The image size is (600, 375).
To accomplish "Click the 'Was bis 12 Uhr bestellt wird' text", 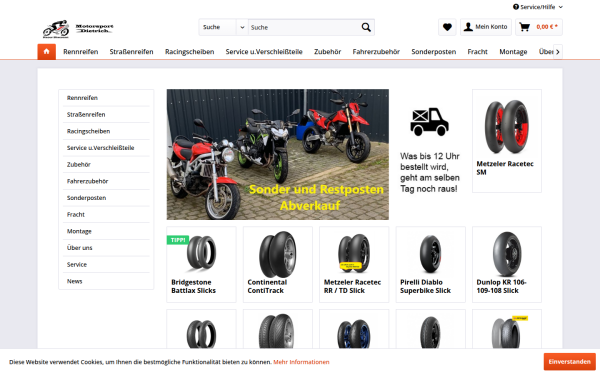I will pyautogui.click(x=430, y=173).
